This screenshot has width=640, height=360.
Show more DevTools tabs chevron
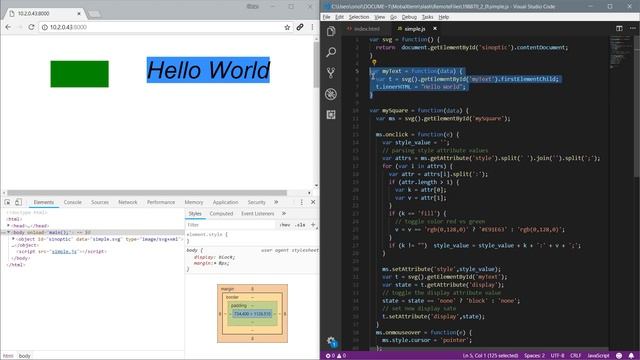click(276, 202)
